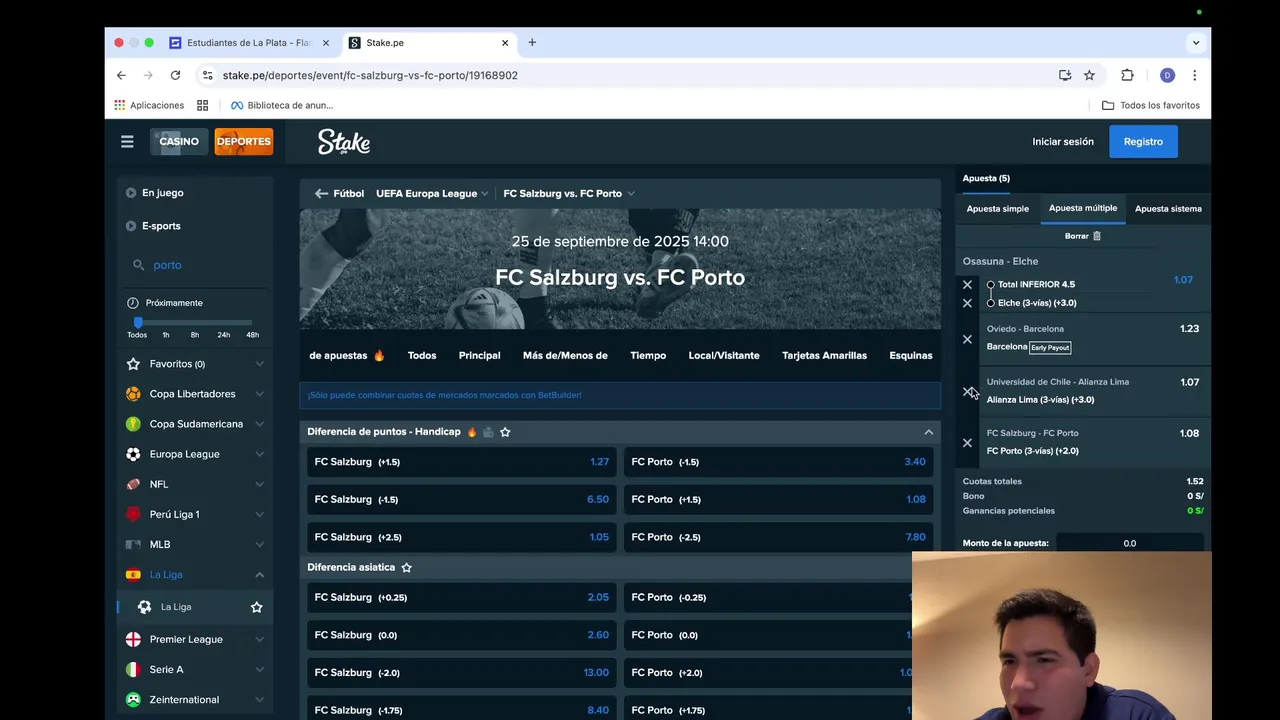Expand the Premier League sidebar section
The width and height of the screenshot is (1280, 720).
[x=259, y=639]
